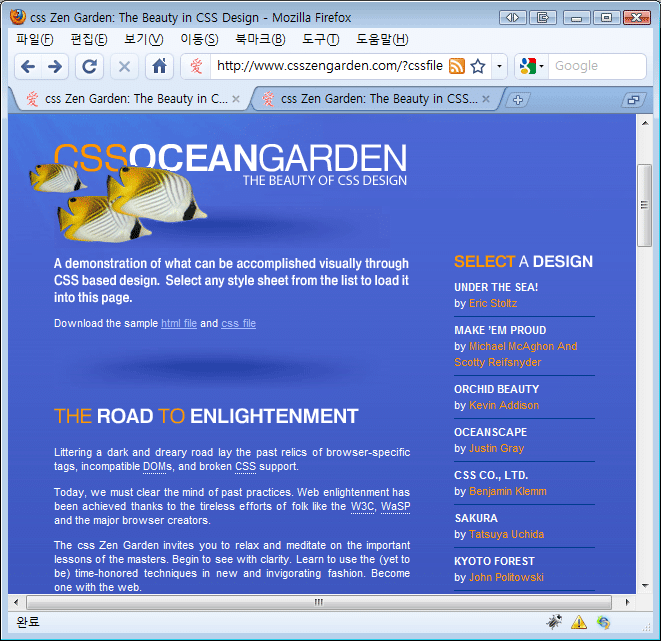Select the SAKURA design
The height and width of the screenshot is (641, 661).
[476, 518]
